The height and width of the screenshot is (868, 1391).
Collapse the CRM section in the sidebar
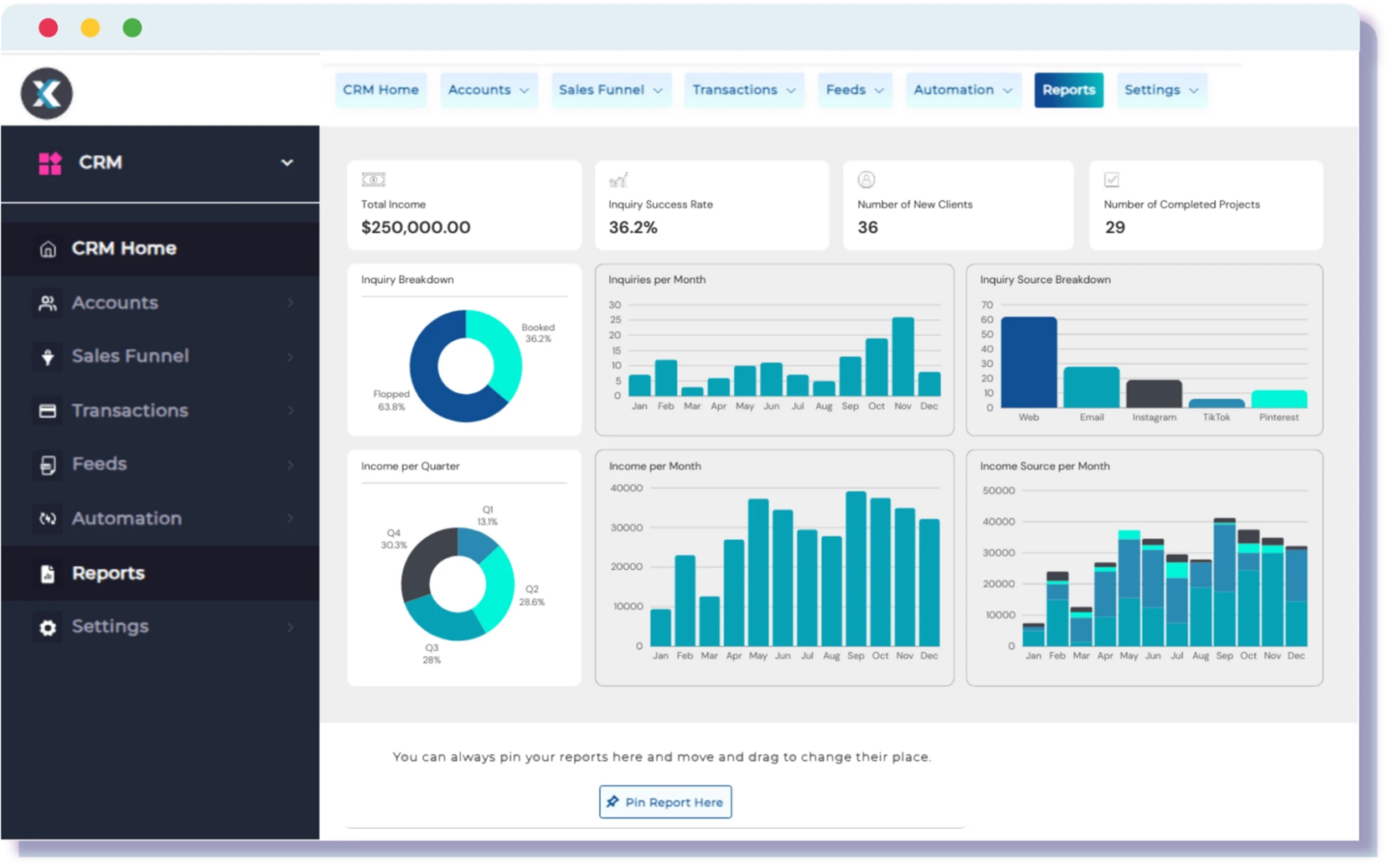(286, 162)
